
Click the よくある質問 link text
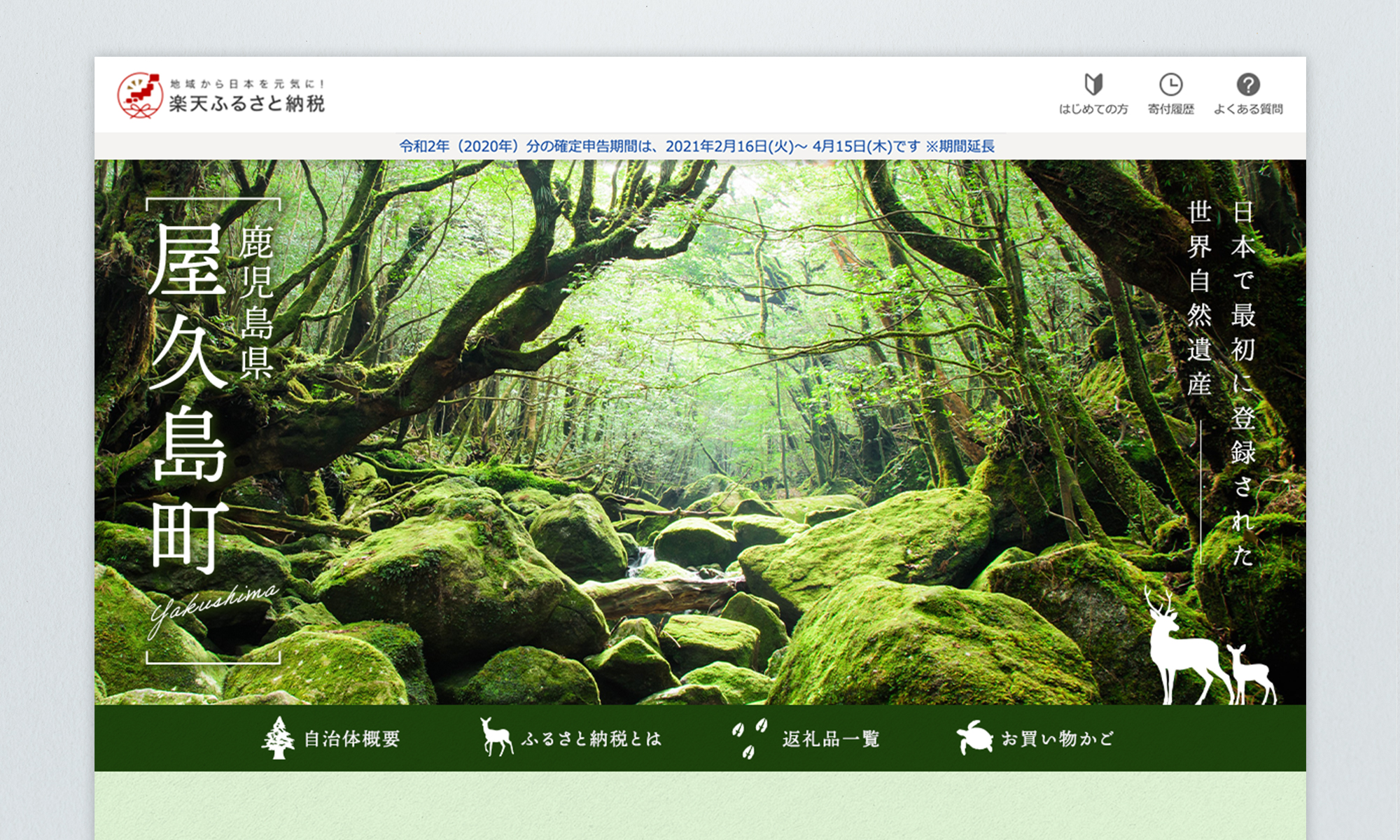(1249, 108)
